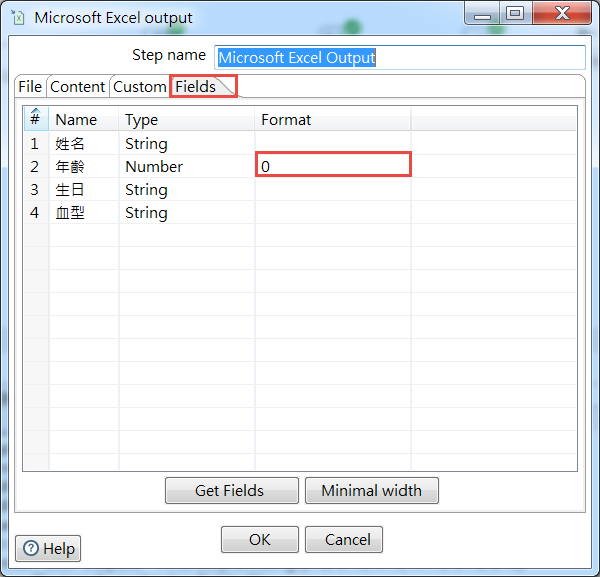Screen dimensions: 600x577
Task: Click the Type column header
Action: tap(187, 119)
